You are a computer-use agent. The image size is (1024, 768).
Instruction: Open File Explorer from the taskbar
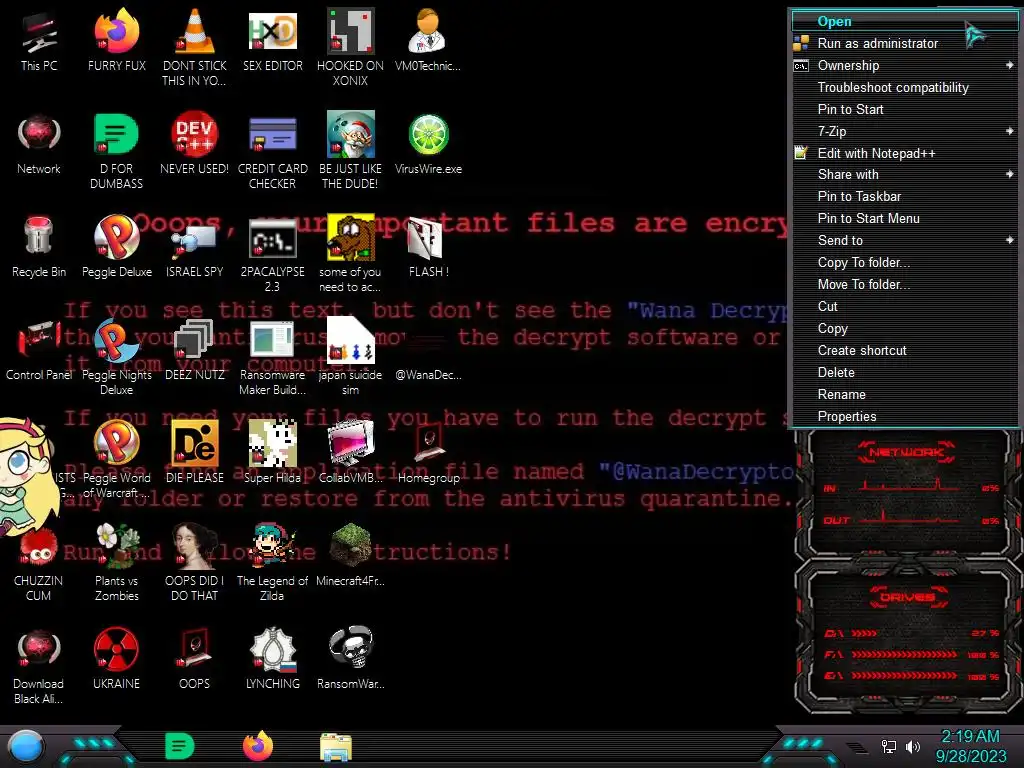click(x=336, y=747)
